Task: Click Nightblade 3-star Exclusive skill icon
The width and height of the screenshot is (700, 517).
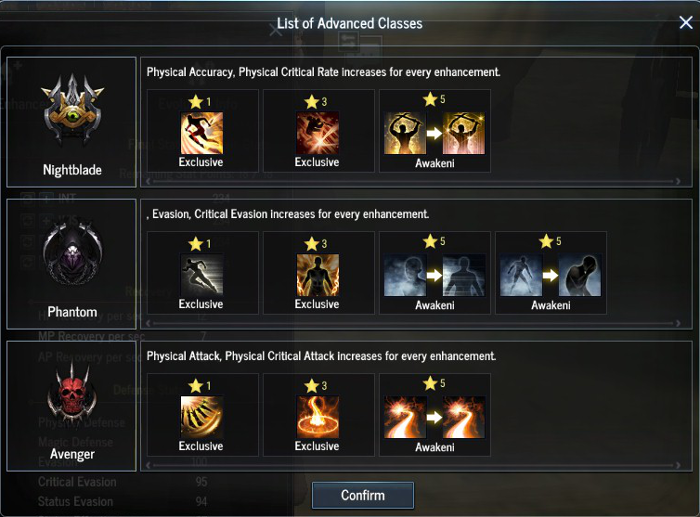Action: coord(317,133)
